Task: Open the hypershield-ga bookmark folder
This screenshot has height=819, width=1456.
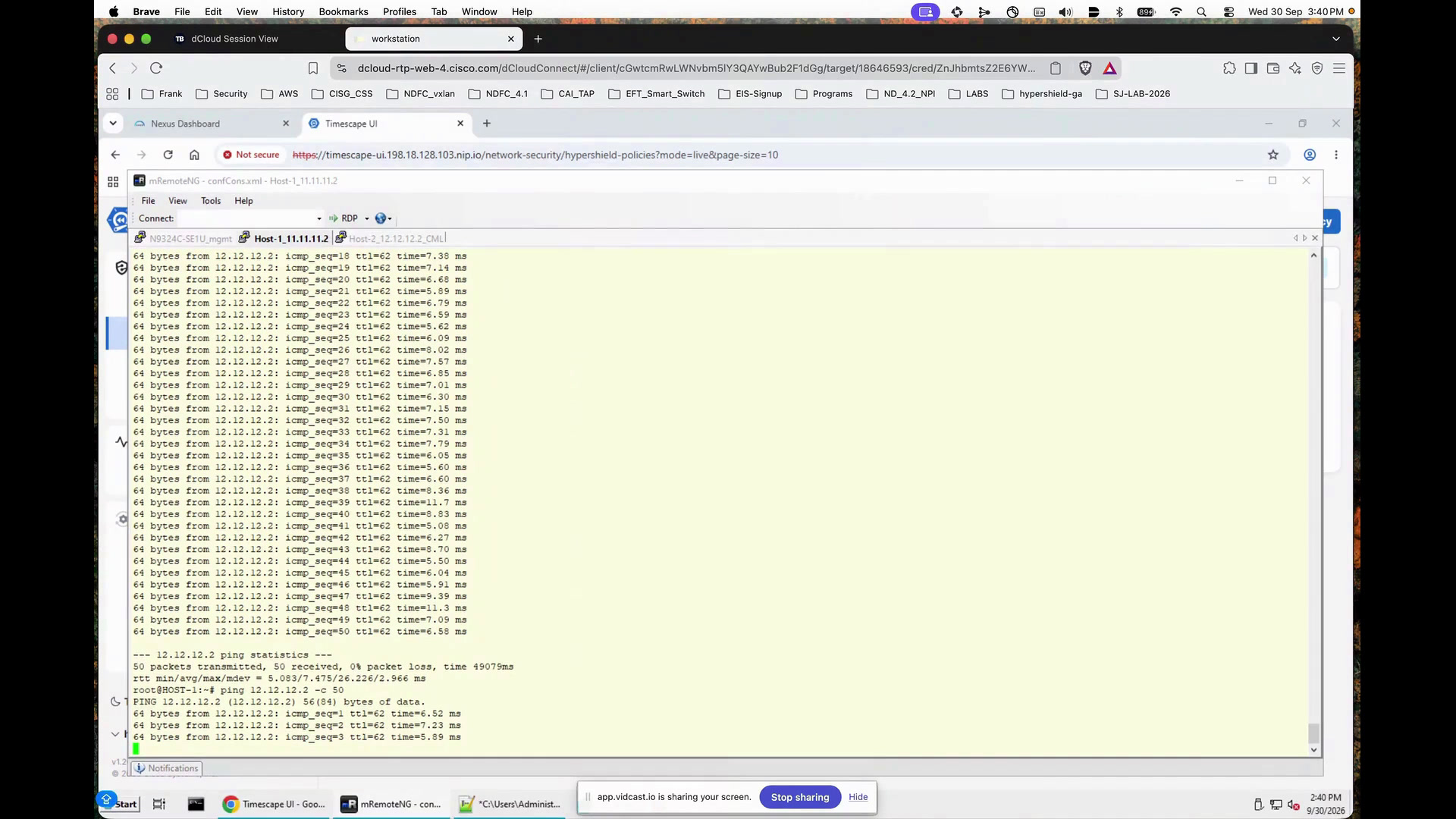Action: pyautogui.click(x=1042, y=94)
